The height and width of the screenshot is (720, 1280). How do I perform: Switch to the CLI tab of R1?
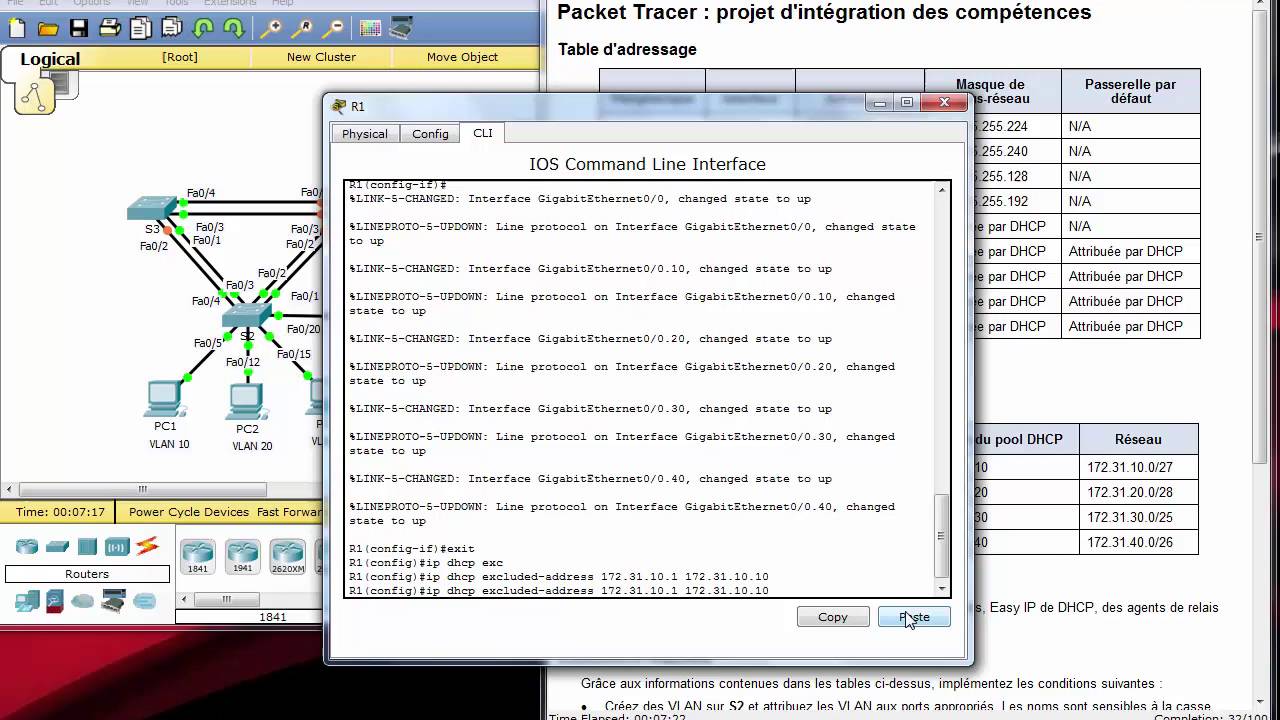tap(483, 133)
